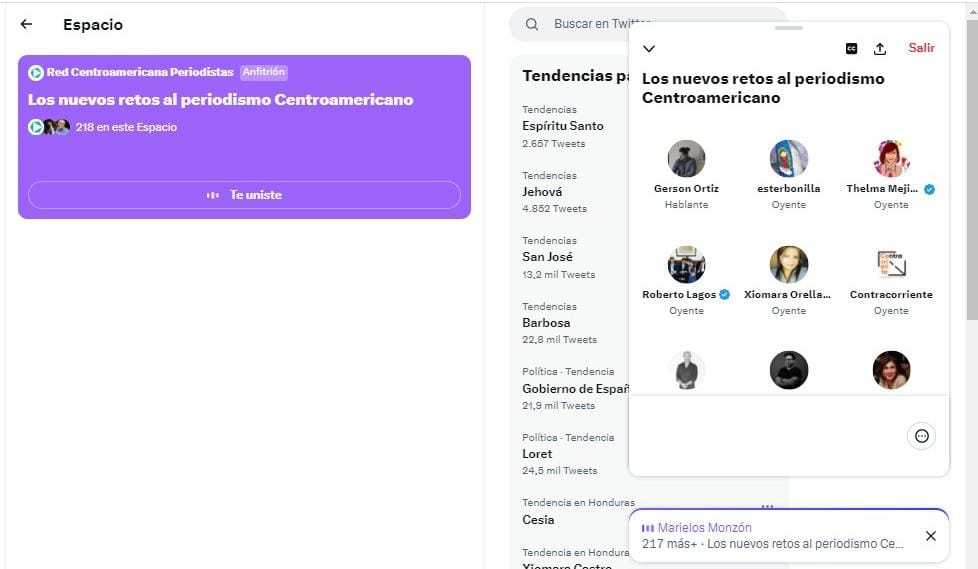Viewport: 978px width, 569px height.
Task: Toggle closed captions CC icon
Action: (x=851, y=49)
